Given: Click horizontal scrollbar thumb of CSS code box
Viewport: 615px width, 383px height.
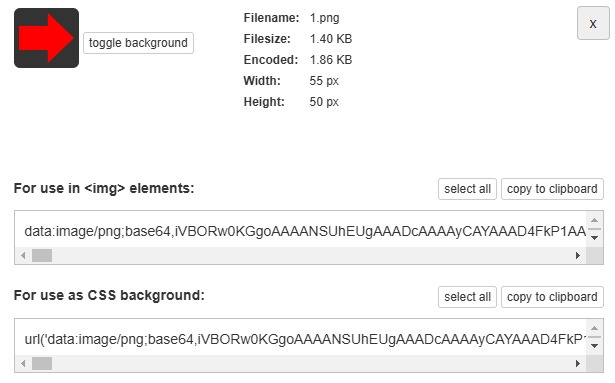Looking at the screenshot, I should click(42, 363).
